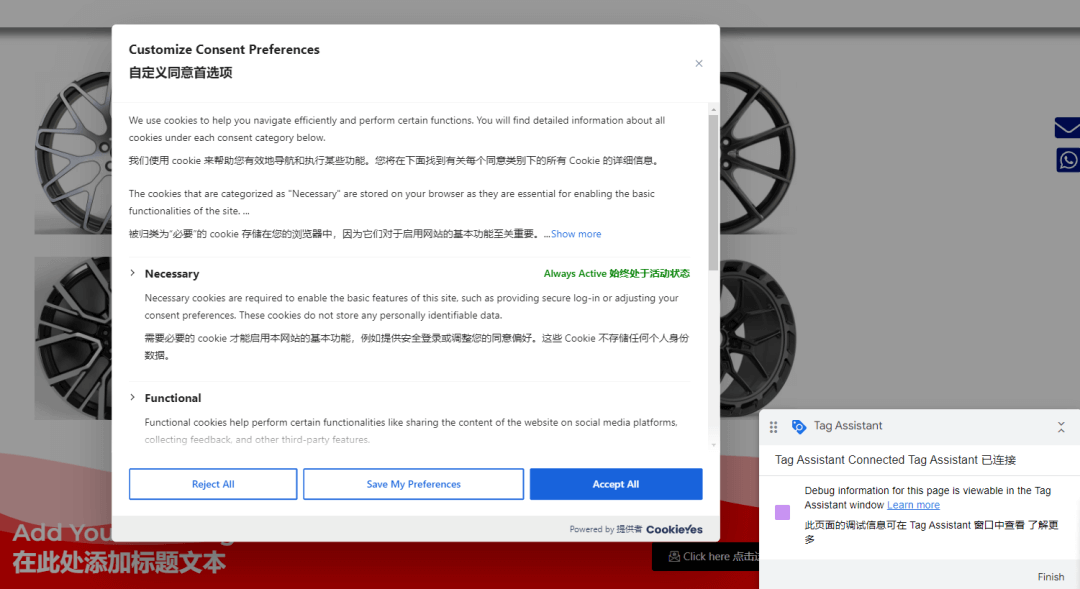Open the WhatsApp contact icon
This screenshot has height=589, width=1080.
click(x=1068, y=160)
